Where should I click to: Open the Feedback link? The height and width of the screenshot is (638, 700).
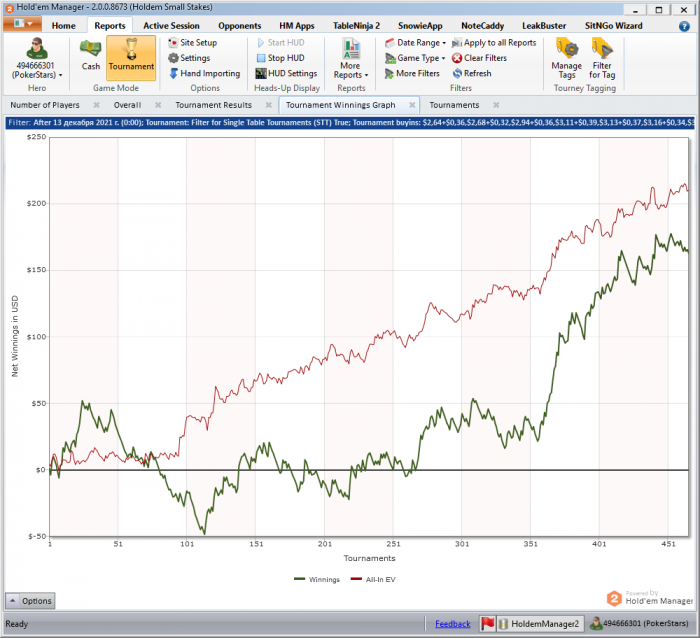pos(452,624)
